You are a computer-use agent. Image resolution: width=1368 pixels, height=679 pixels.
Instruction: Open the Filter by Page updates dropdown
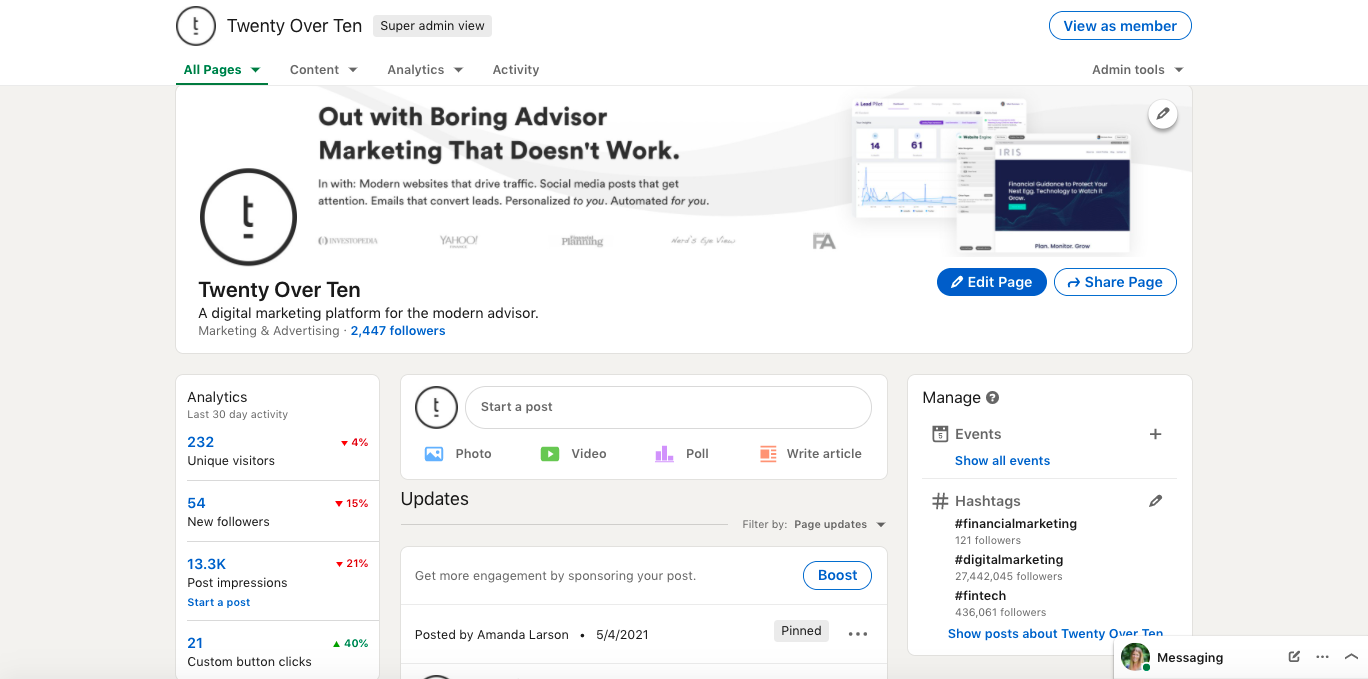[x=840, y=524]
